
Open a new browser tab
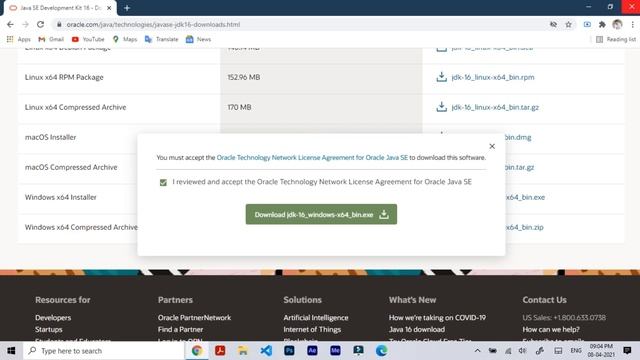[127, 8]
